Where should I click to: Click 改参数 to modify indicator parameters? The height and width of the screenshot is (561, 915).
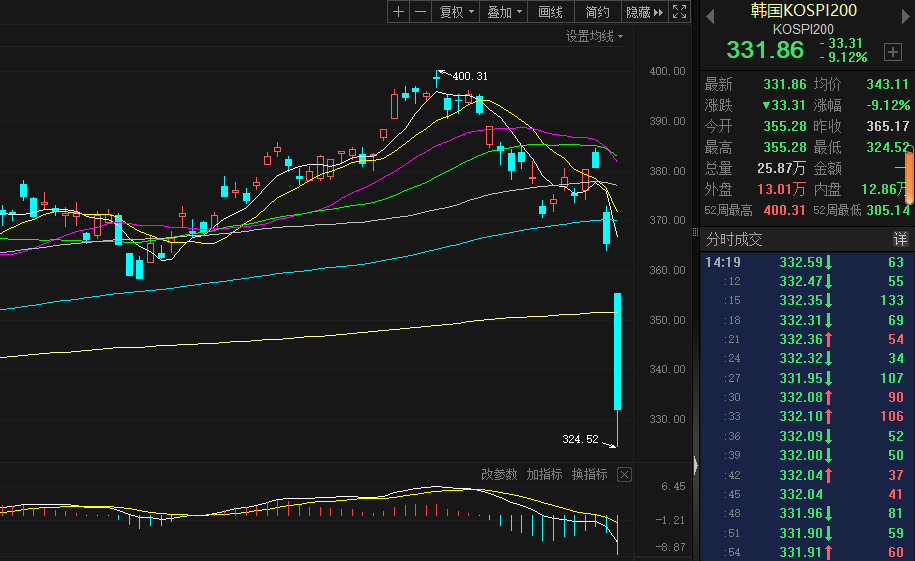pyautogui.click(x=499, y=474)
